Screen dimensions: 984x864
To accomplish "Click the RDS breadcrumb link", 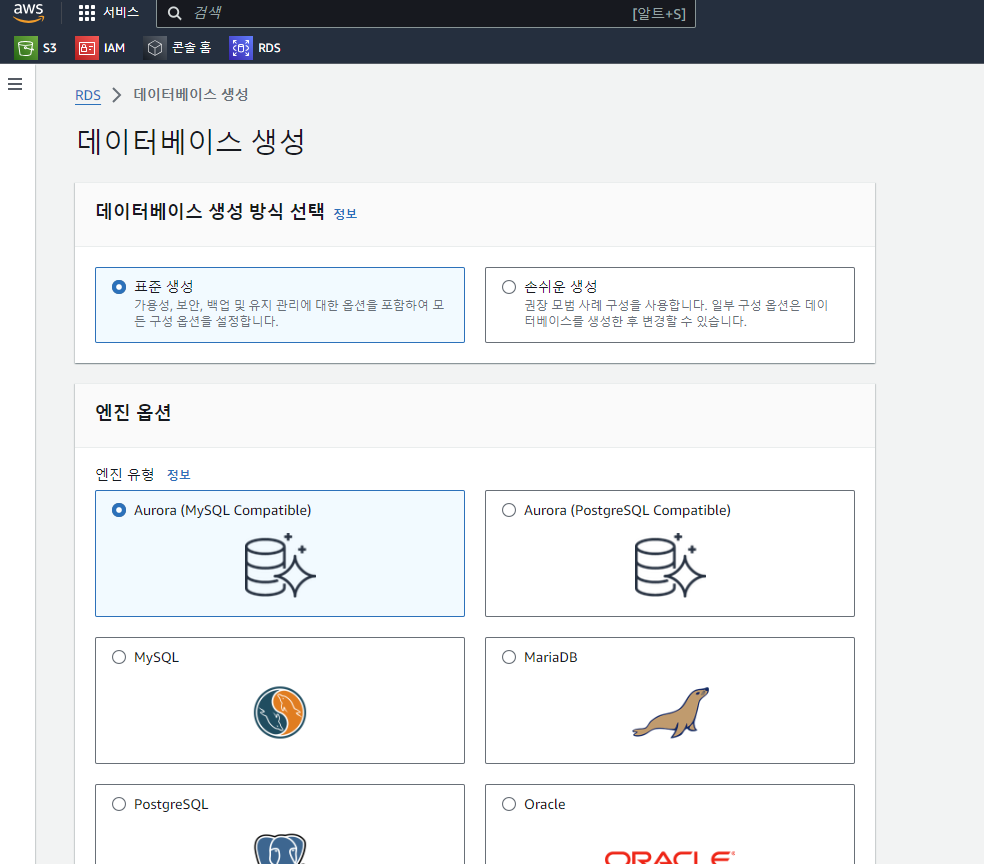I will (x=88, y=95).
